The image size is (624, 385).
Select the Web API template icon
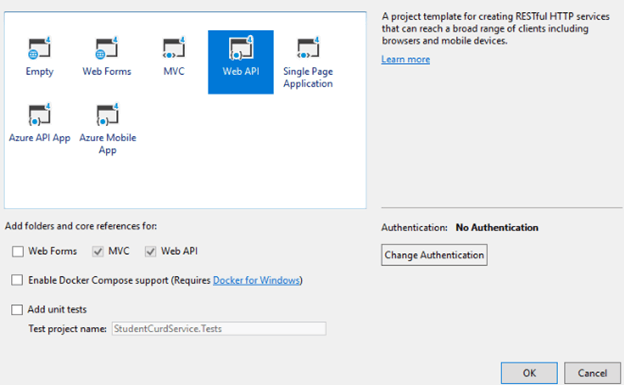coord(241,48)
